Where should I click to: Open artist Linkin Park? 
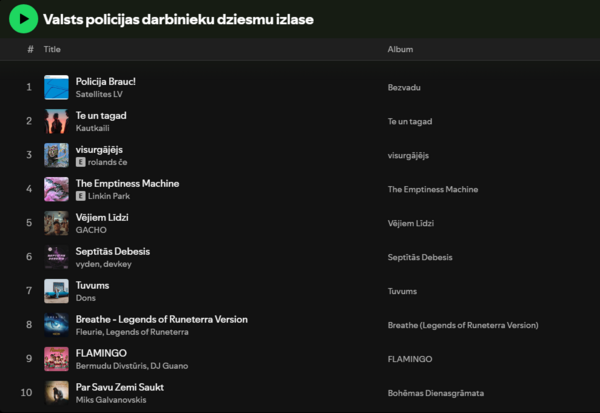(x=109, y=196)
